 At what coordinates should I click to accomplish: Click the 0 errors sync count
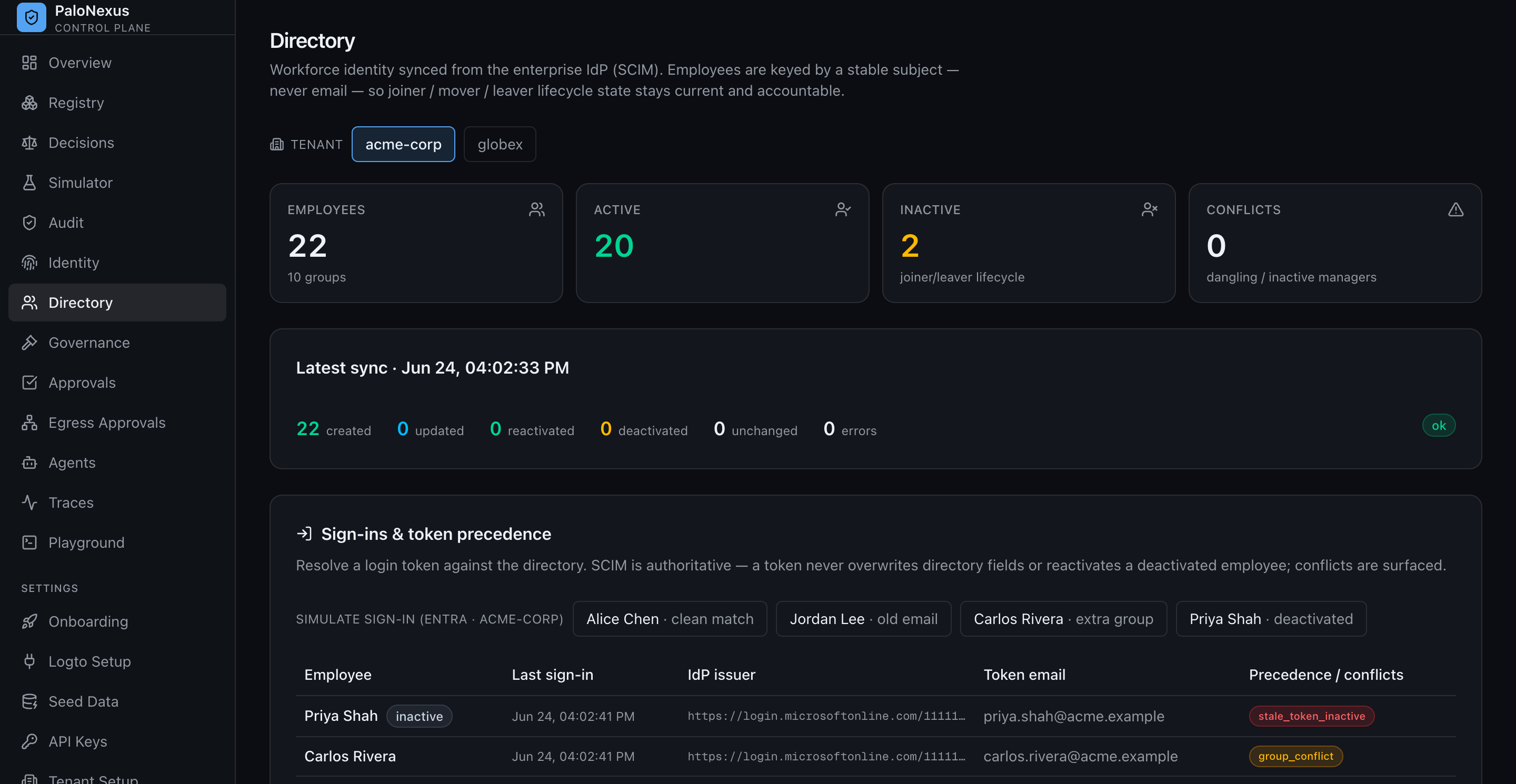pyautogui.click(x=851, y=429)
